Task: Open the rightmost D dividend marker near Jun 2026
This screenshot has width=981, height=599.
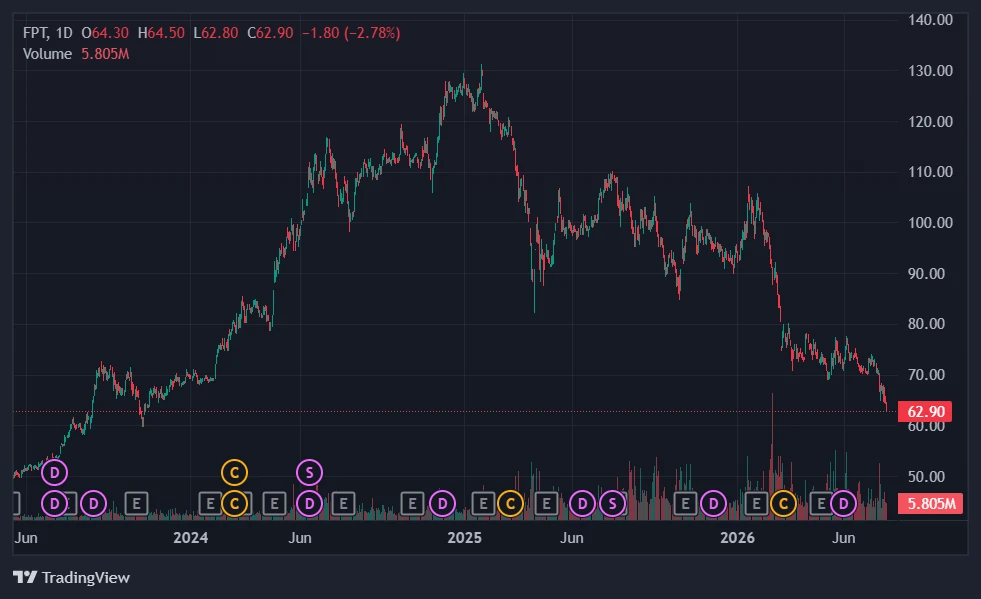Action: click(x=843, y=503)
